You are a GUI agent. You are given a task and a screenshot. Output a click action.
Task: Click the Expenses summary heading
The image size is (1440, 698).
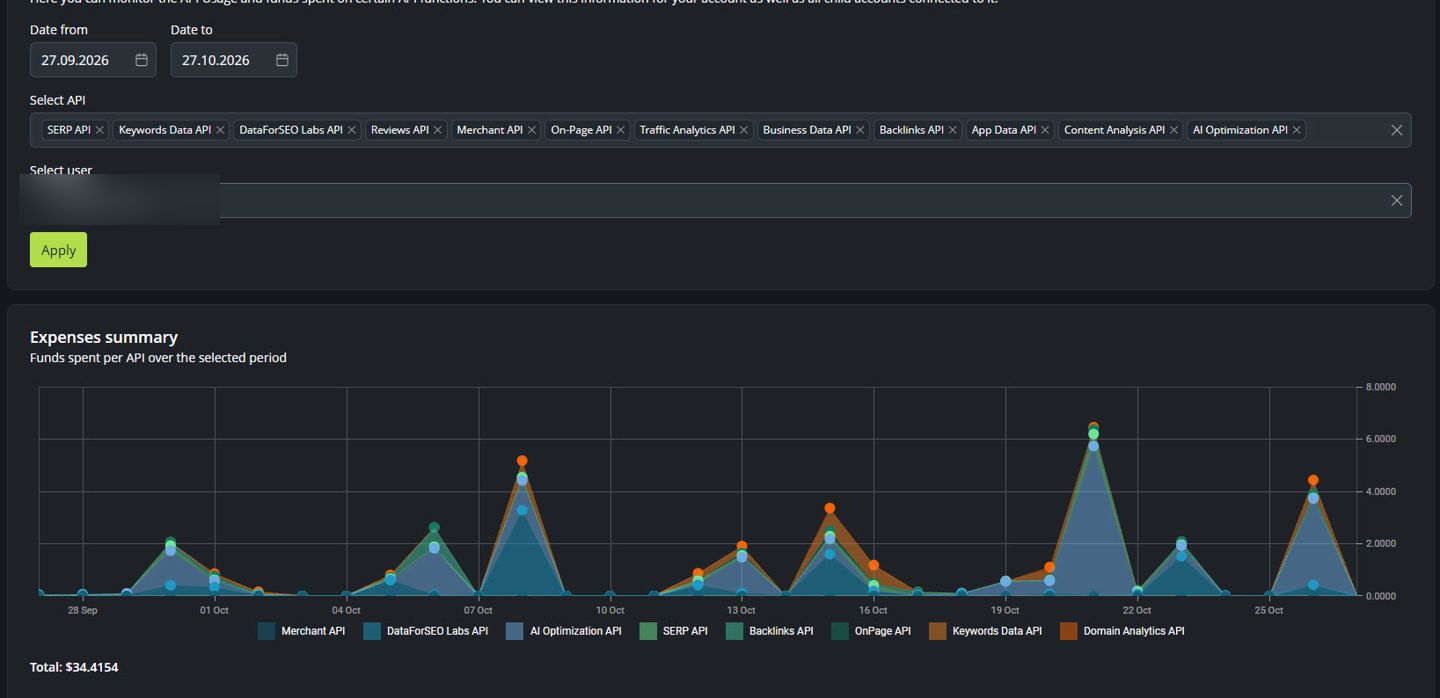[x=104, y=337]
